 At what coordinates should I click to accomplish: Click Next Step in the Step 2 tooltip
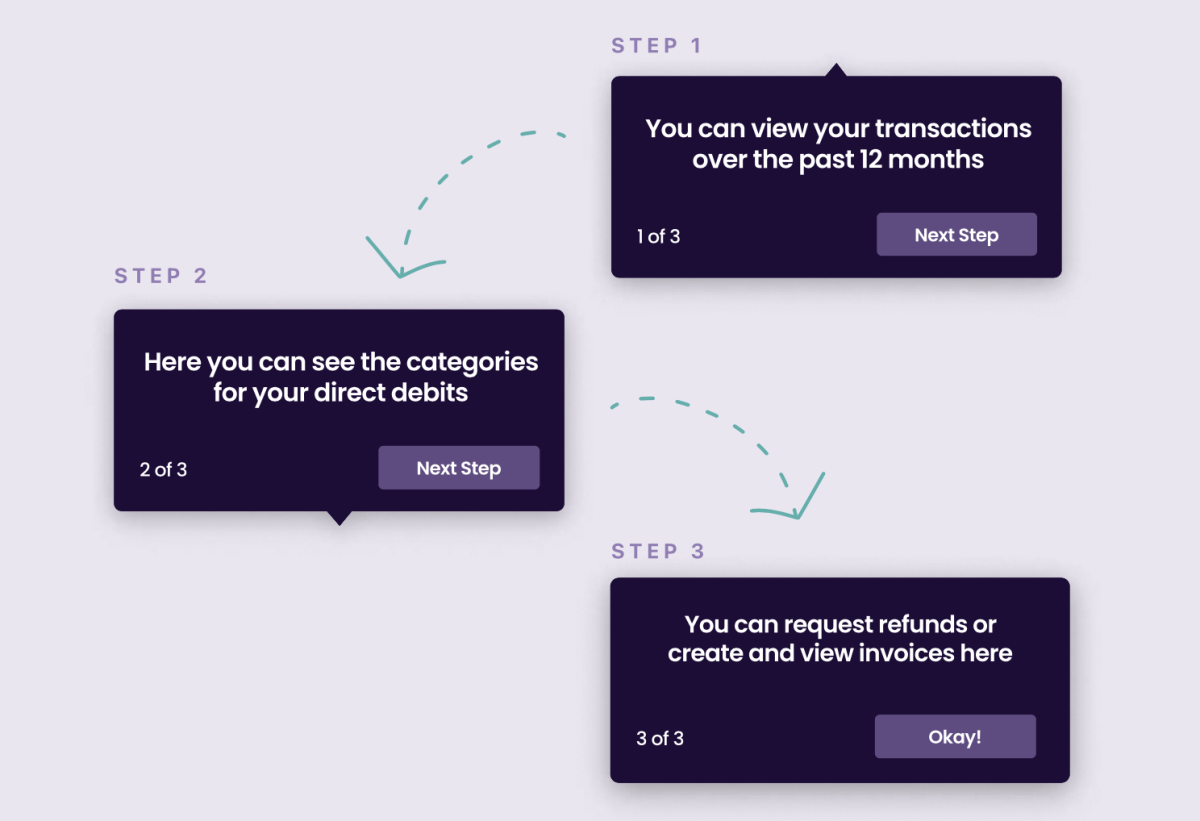[x=459, y=468]
